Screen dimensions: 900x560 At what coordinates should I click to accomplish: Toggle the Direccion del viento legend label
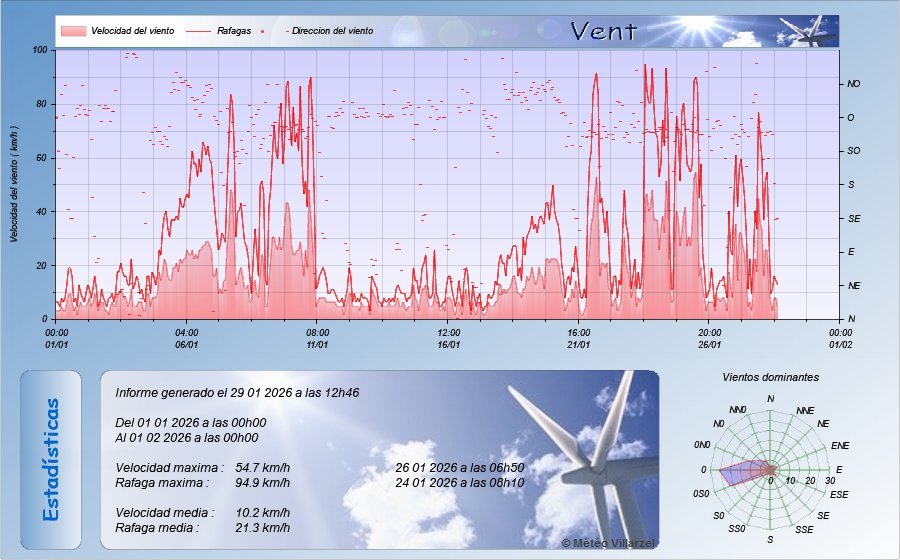pyautogui.click(x=332, y=31)
